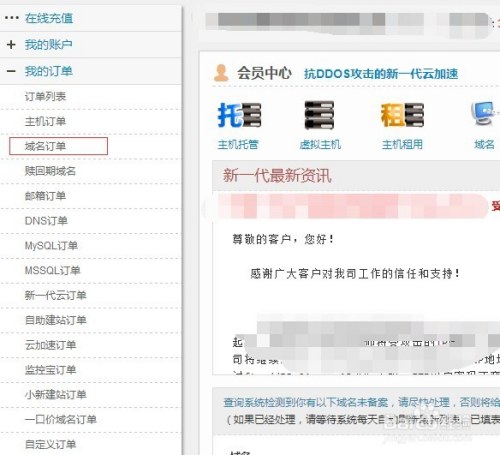The image size is (500, 455).
Task: Open 云加速订单 in the sidebar
Action: pos(50,345)
